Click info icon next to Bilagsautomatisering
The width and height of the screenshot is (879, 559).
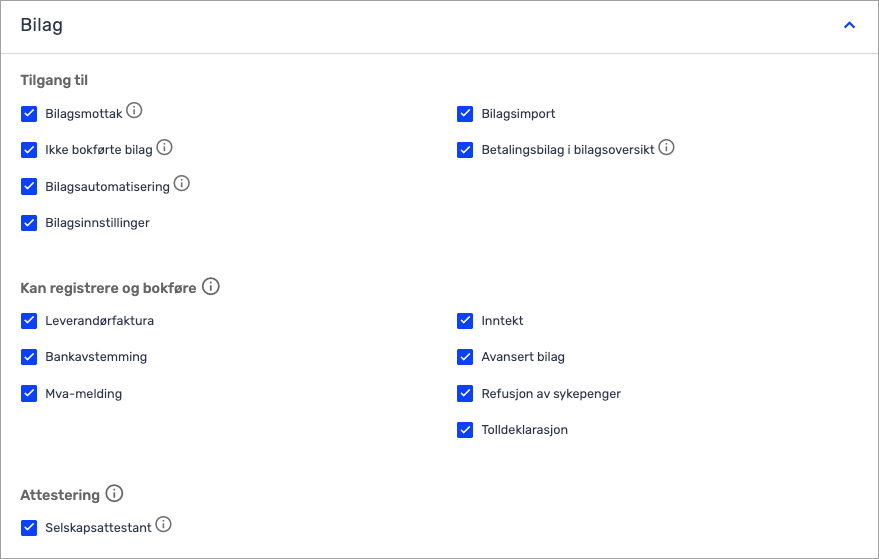coord(182,183)
